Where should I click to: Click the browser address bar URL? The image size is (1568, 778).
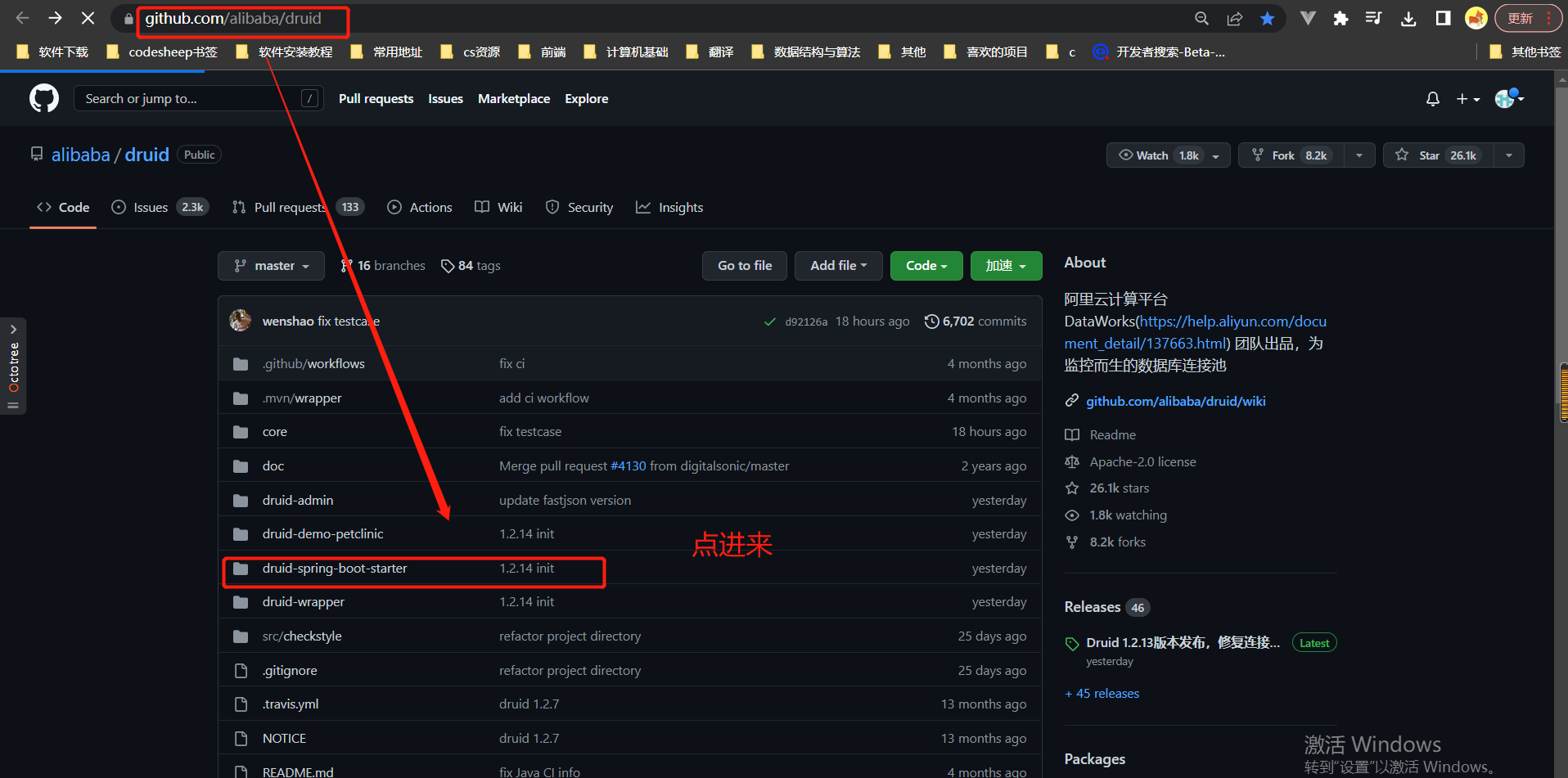233,19
